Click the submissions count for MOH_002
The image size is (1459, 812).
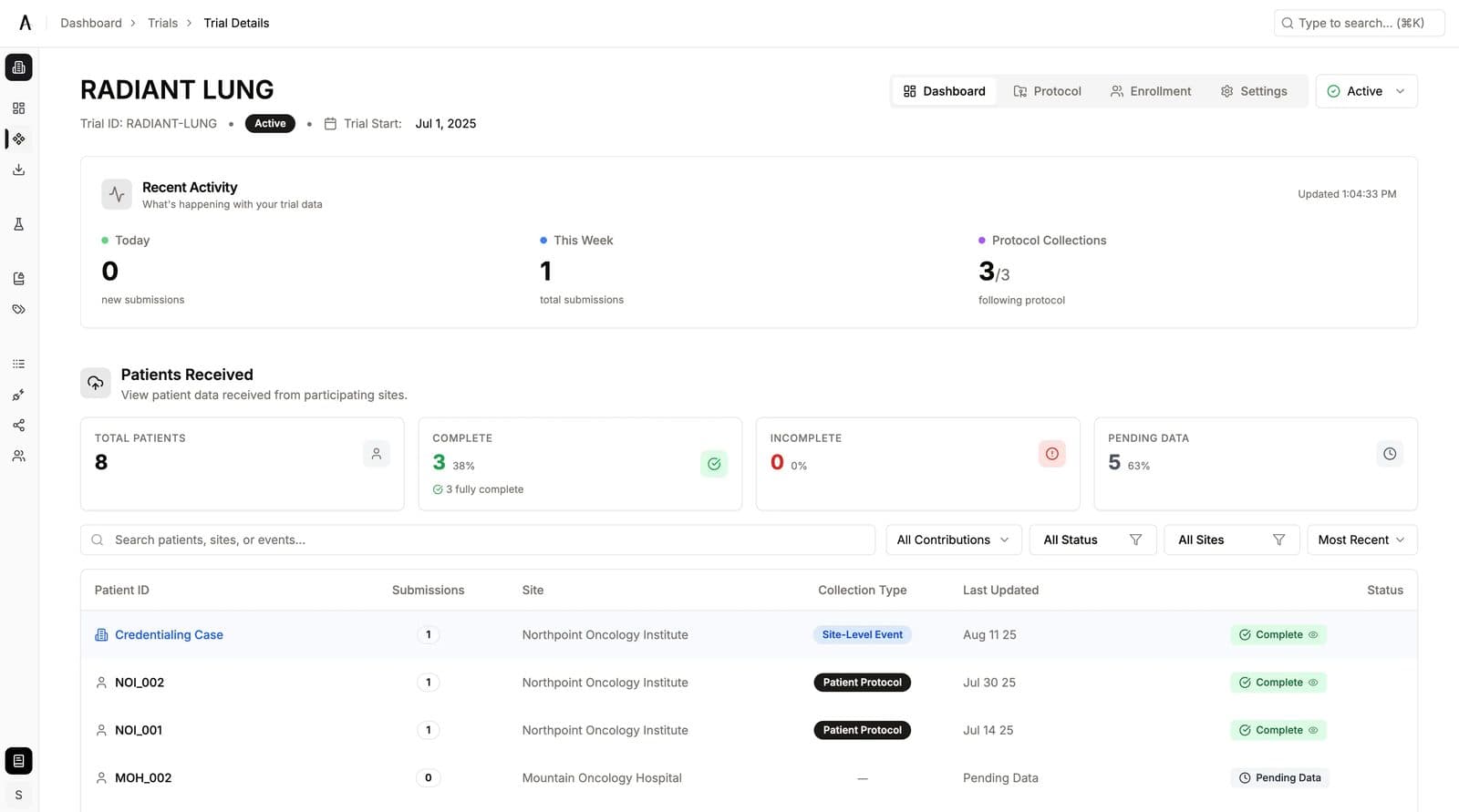coord(428,778)
